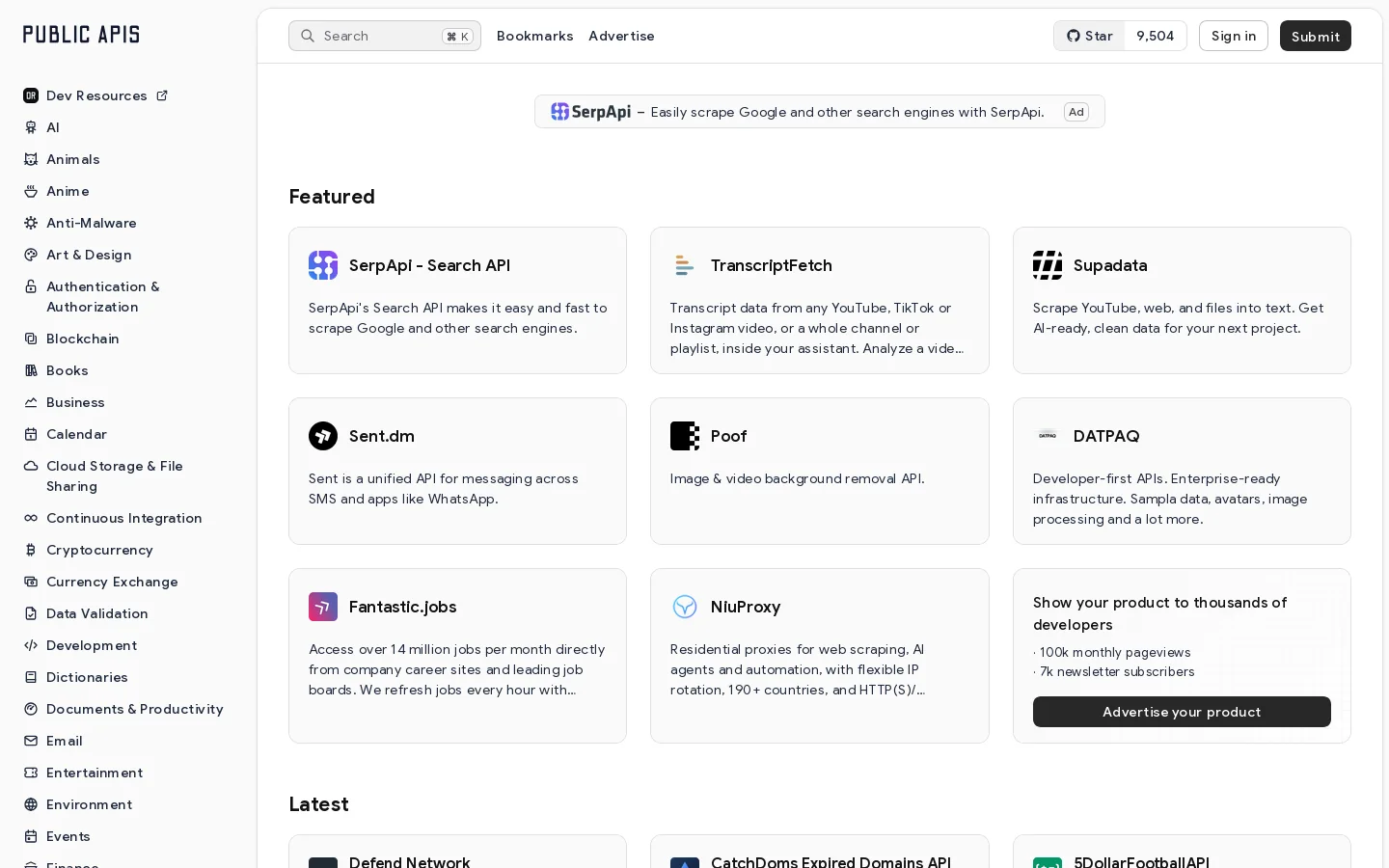Focus the Search input field
Screen dimensions: 1389x868
[x=385, y=36]
